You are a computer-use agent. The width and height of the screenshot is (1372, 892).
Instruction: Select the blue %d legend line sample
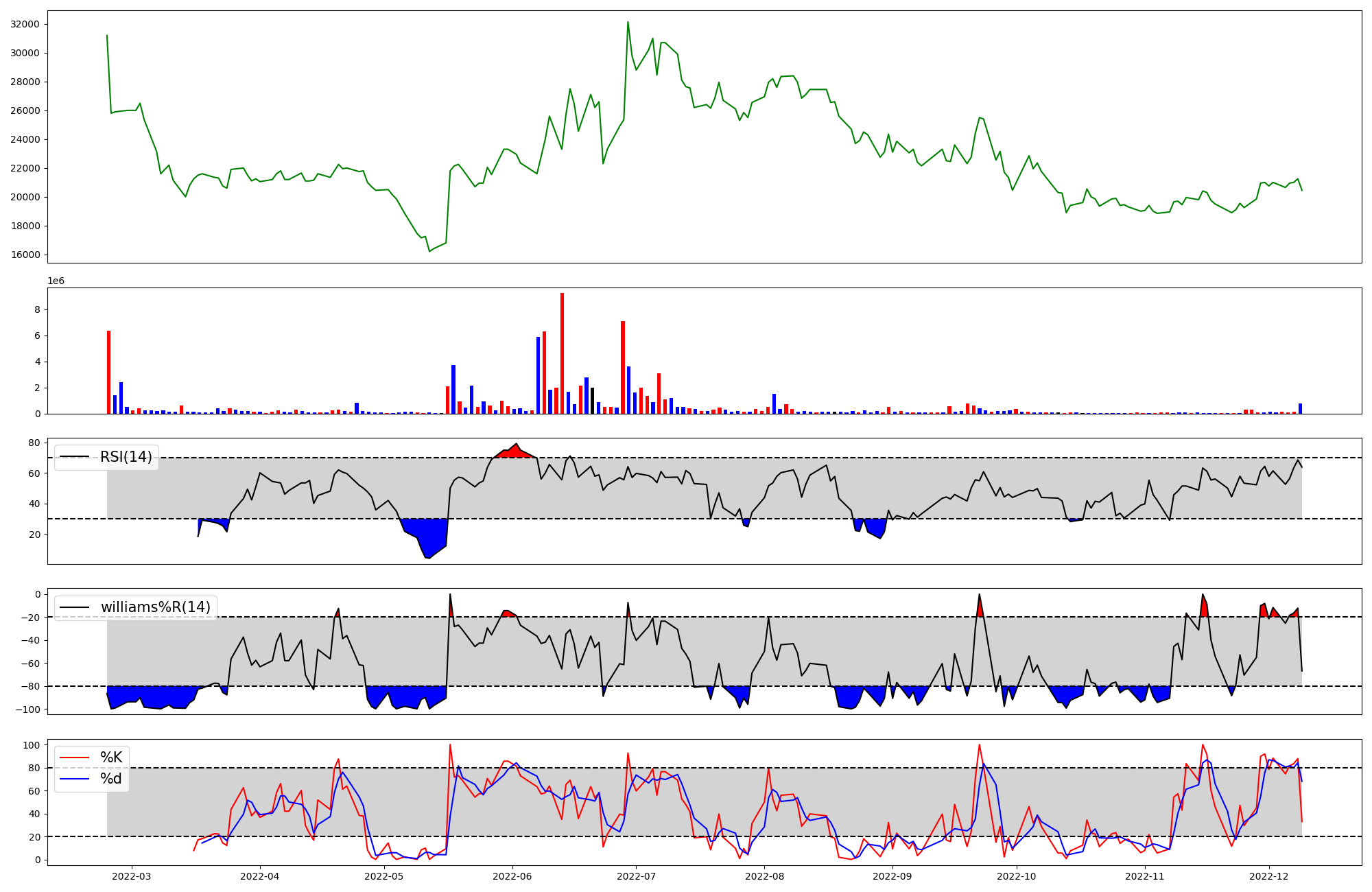[x=75, y=779]
